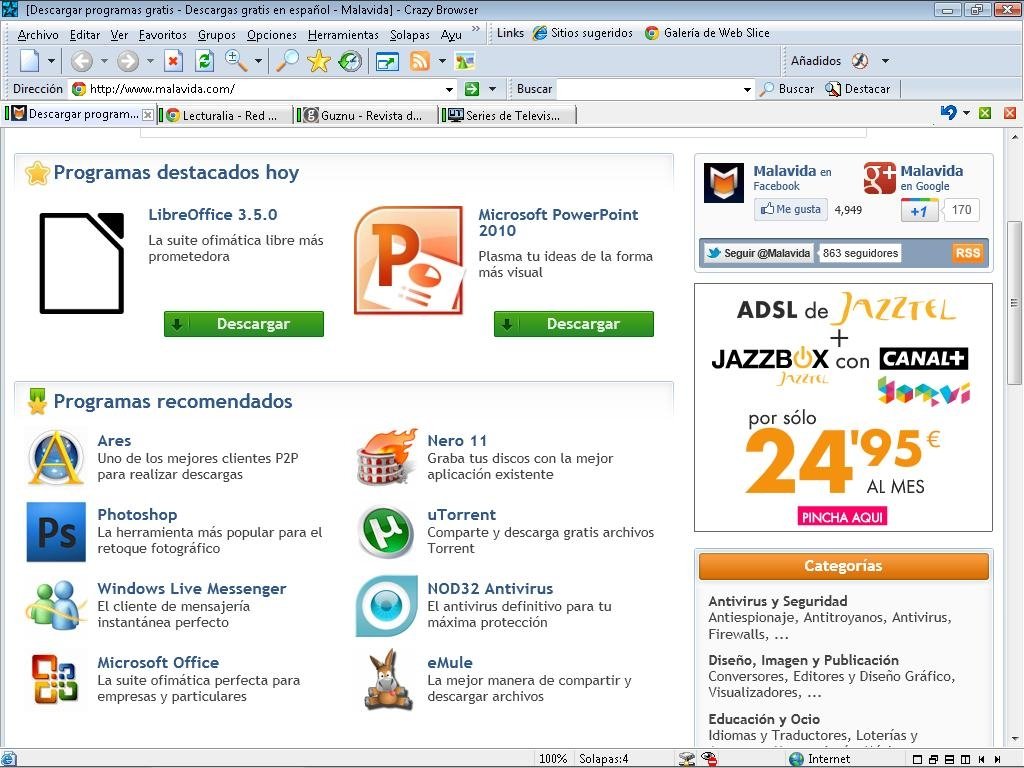Screen dimensions: 1024x768
Task: Click the undo closed tab icon
Action: tap(948, 113)
